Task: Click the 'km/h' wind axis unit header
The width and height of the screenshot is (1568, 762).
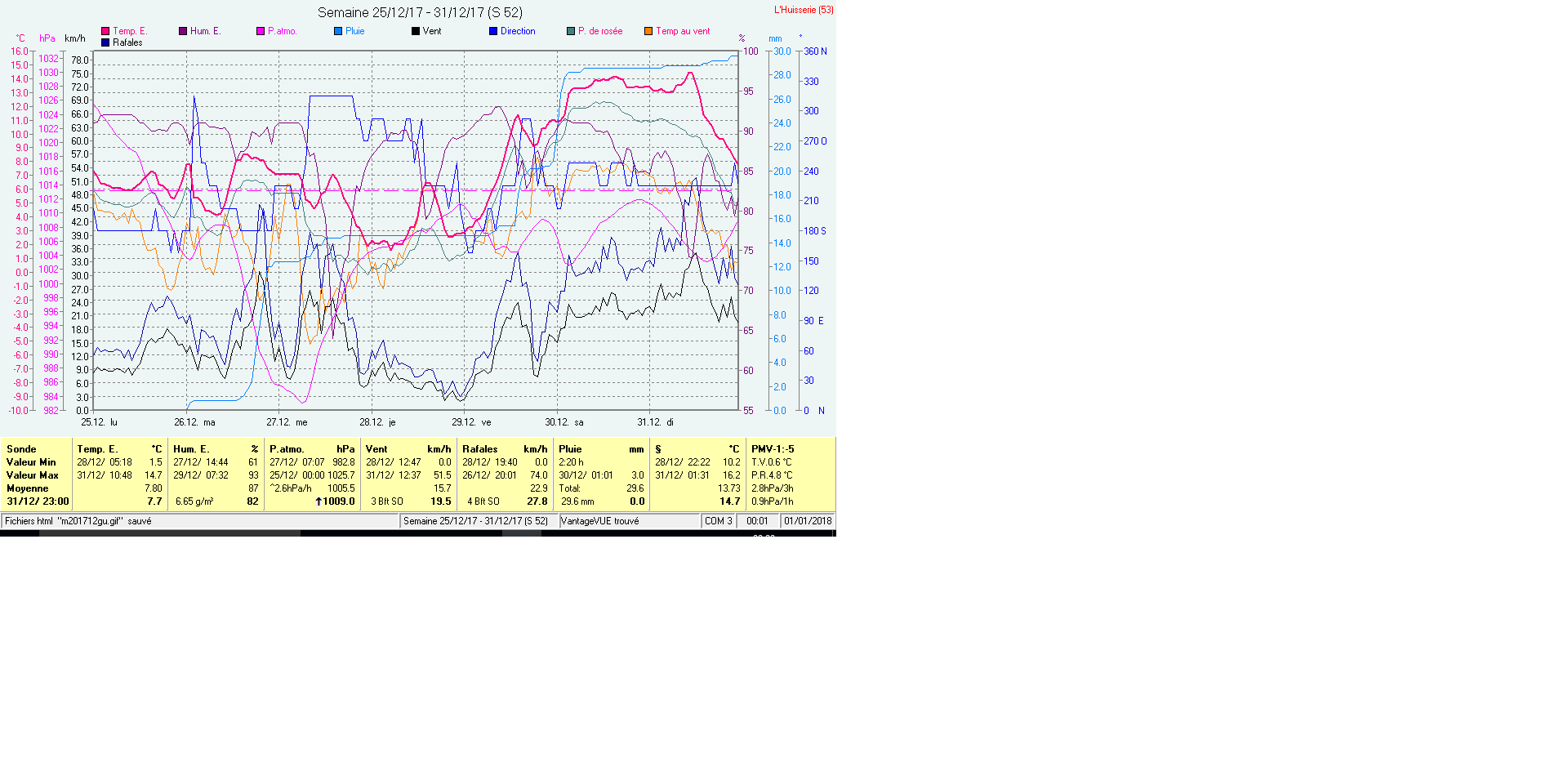Action: click(x=75, y=38)
